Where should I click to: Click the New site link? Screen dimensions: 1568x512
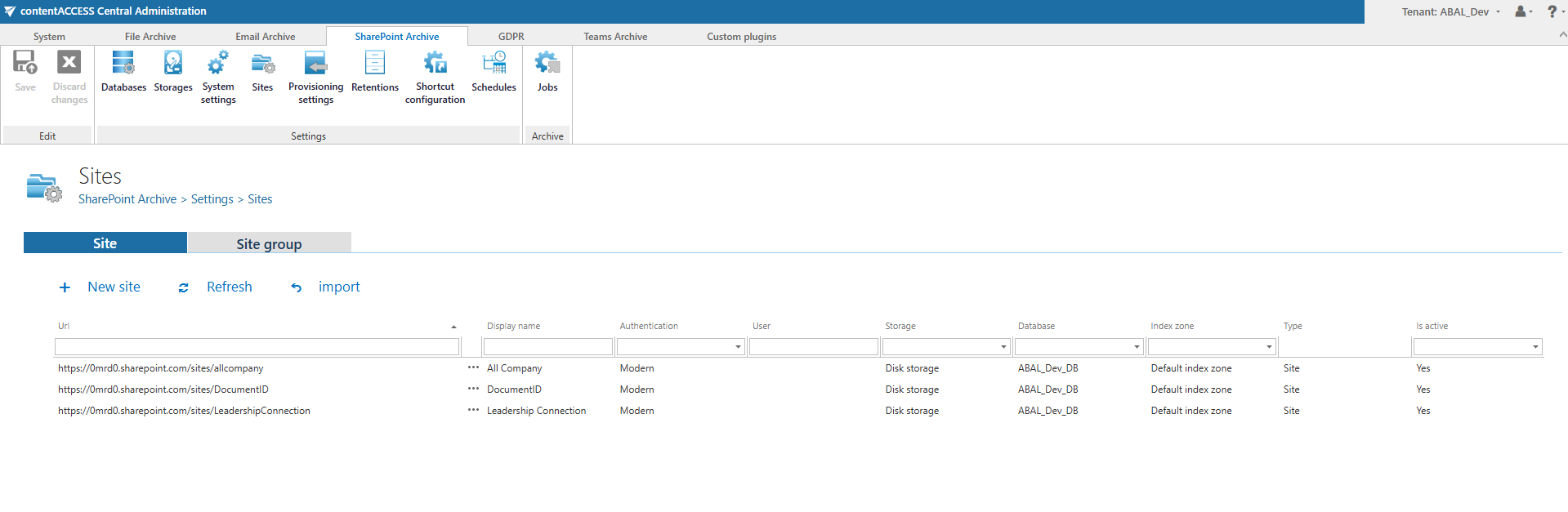[114, 287]
